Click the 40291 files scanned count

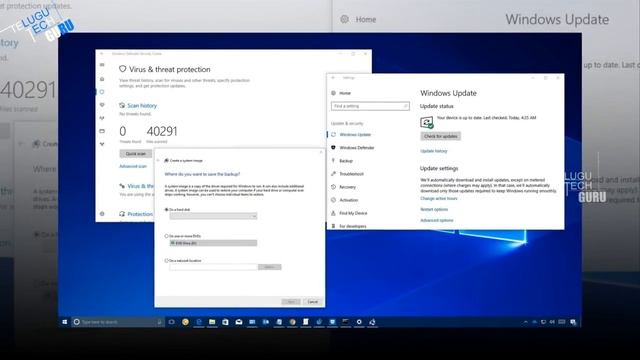point(162,131)
